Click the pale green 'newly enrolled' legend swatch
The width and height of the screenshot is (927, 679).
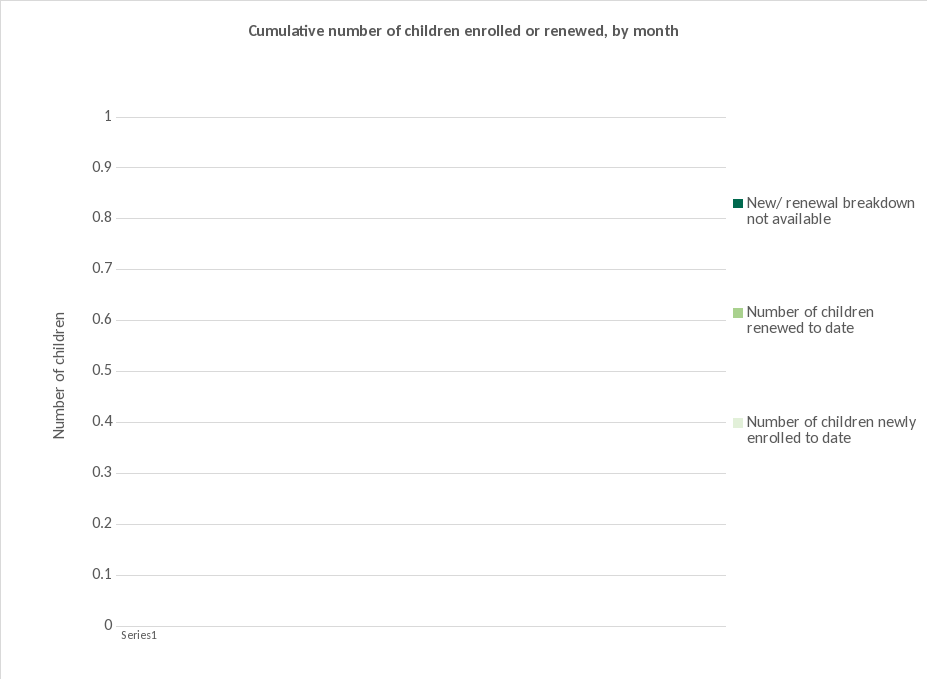(x=738, y=422)
